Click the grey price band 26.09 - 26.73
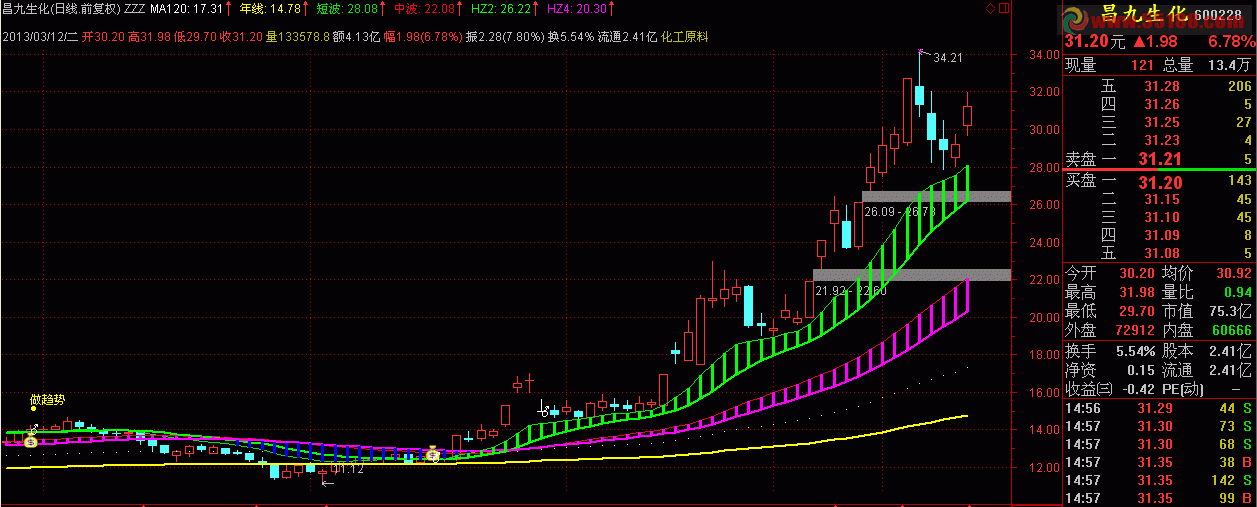The width and height of the screenshot is (1257, 507). 936,197
